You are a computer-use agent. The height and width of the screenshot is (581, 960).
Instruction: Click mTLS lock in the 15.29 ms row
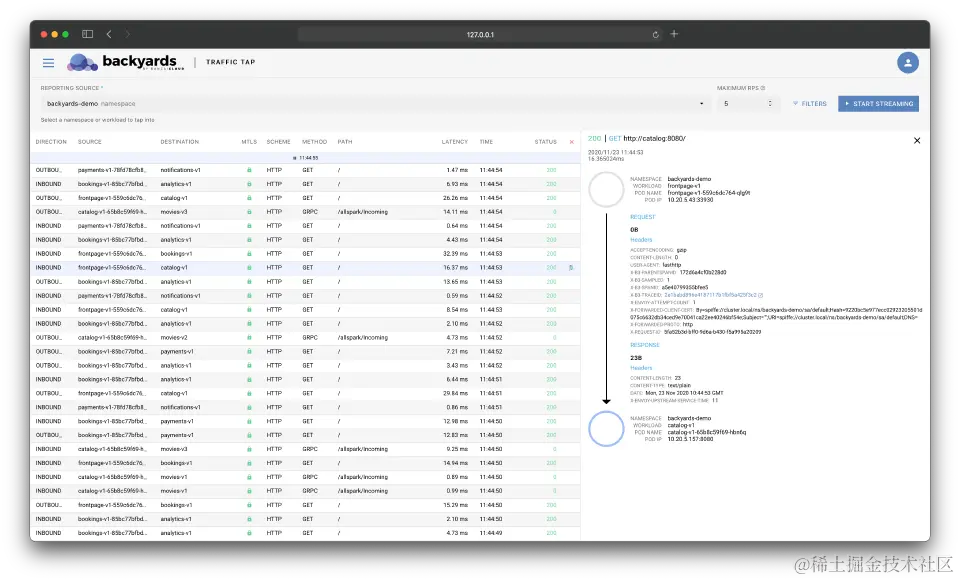click(x=249, y=505)
